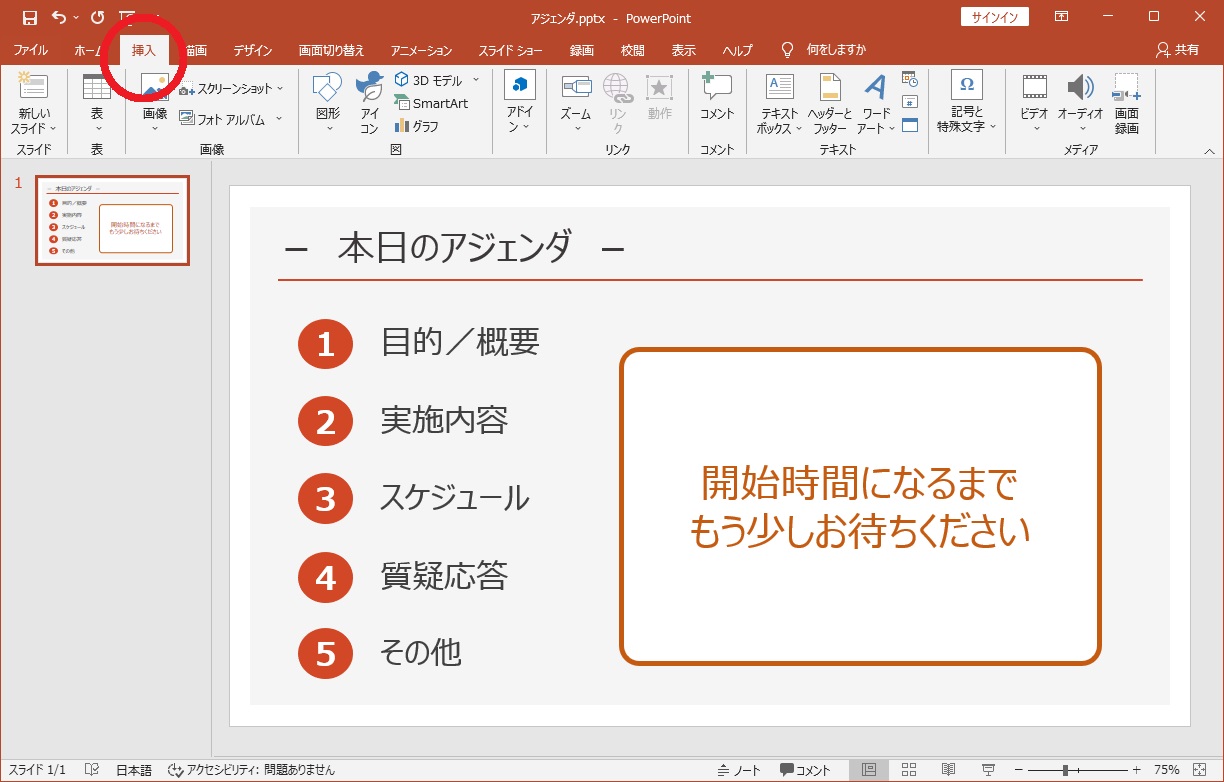Viewport: 1224px width, 782px height.
Task: Click the Save icon in the title bar
Action: point(30,18)
